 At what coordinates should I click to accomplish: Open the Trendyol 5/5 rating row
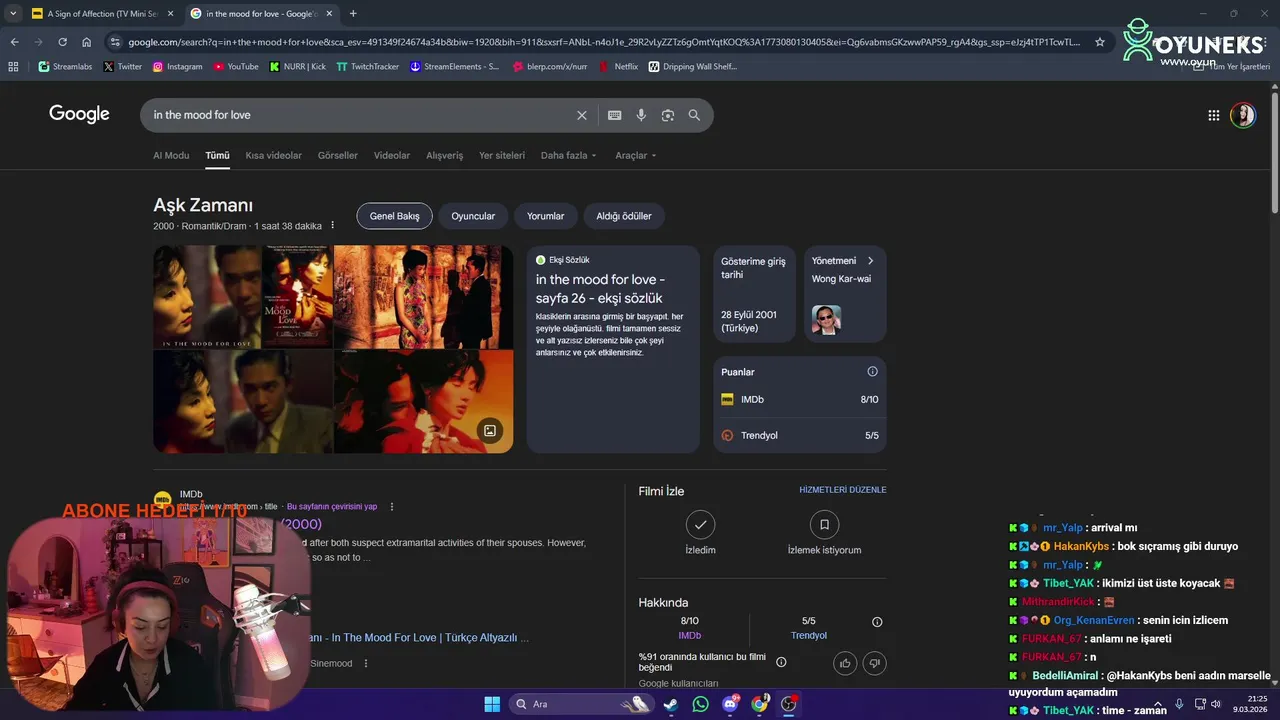[x=800, y=435]
